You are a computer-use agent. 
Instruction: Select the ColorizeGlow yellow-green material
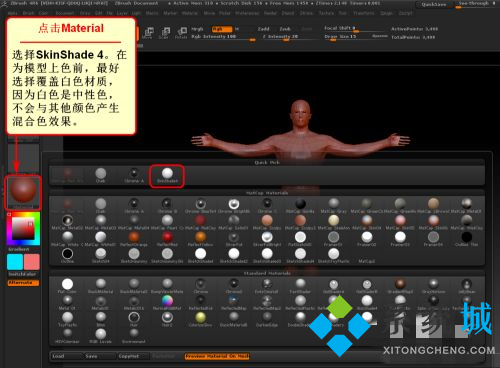pos(200,319)
